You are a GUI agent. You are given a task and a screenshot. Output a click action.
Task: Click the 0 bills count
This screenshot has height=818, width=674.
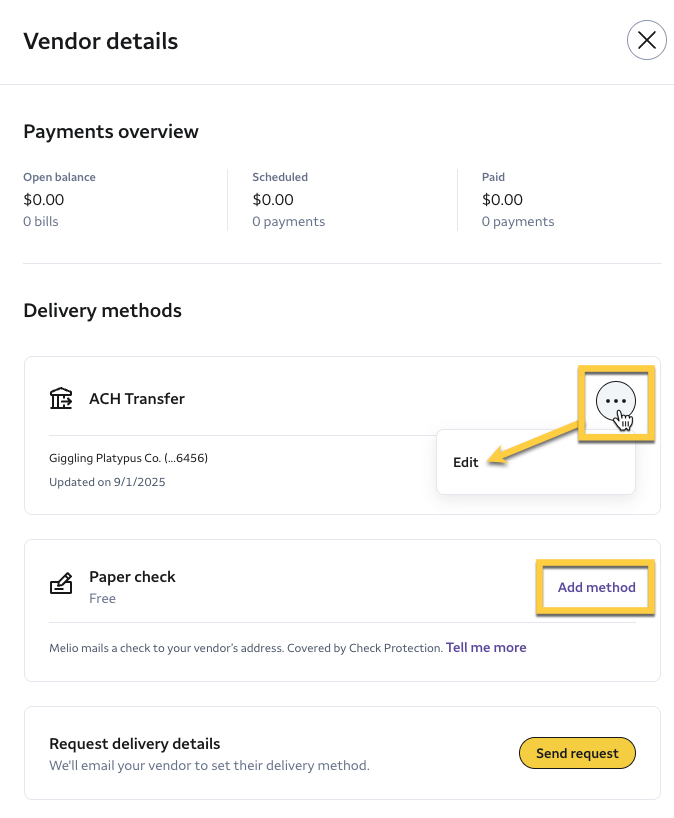pyautogui.click(x=41, y=222)
